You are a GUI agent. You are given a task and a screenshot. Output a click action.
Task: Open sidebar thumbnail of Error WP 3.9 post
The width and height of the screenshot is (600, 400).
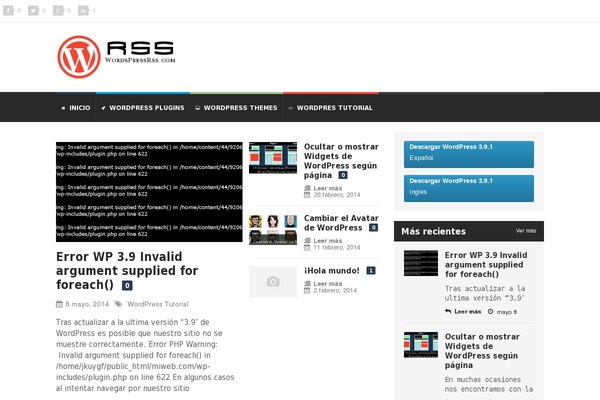click(421, 263)
